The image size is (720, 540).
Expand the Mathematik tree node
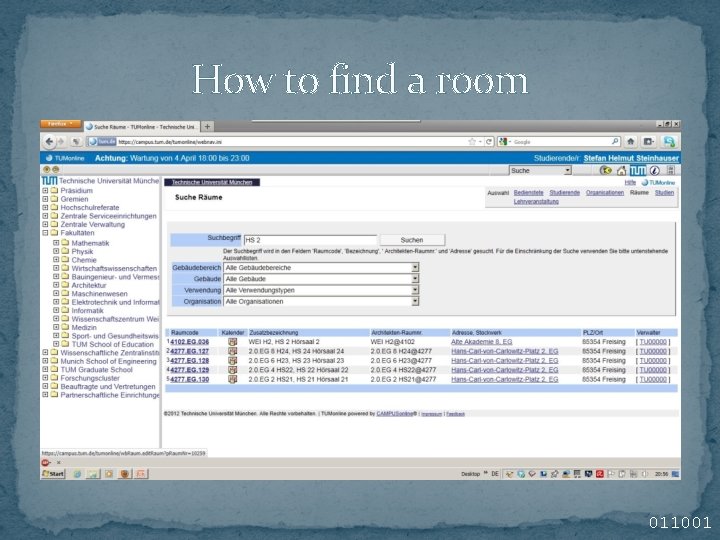tap(56, 243)
